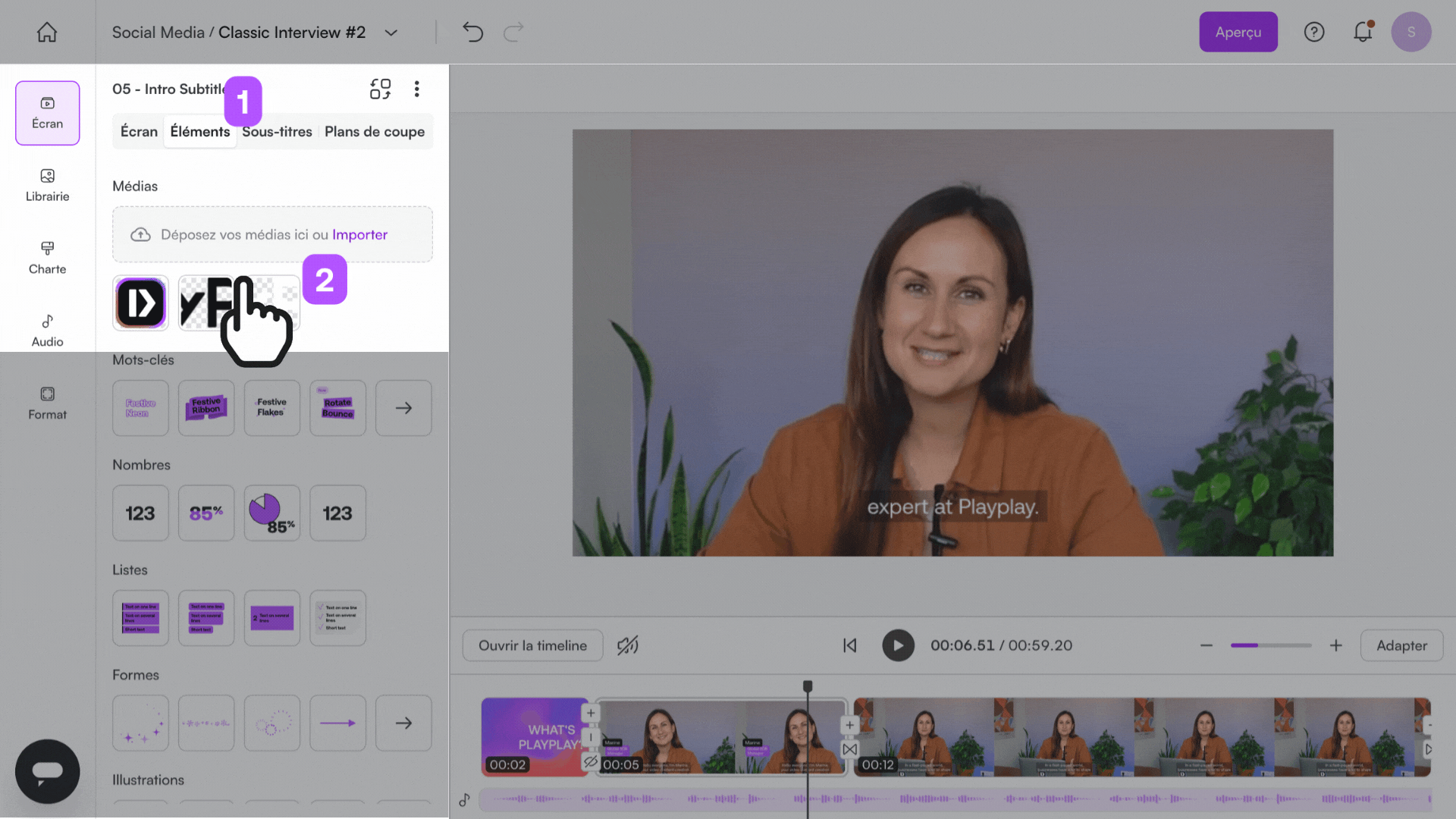Viewport: 1456px width, 819px height.
Task: Open the Librairie sidebar panel
Action: pyautogui.click(x=47, y=185)
